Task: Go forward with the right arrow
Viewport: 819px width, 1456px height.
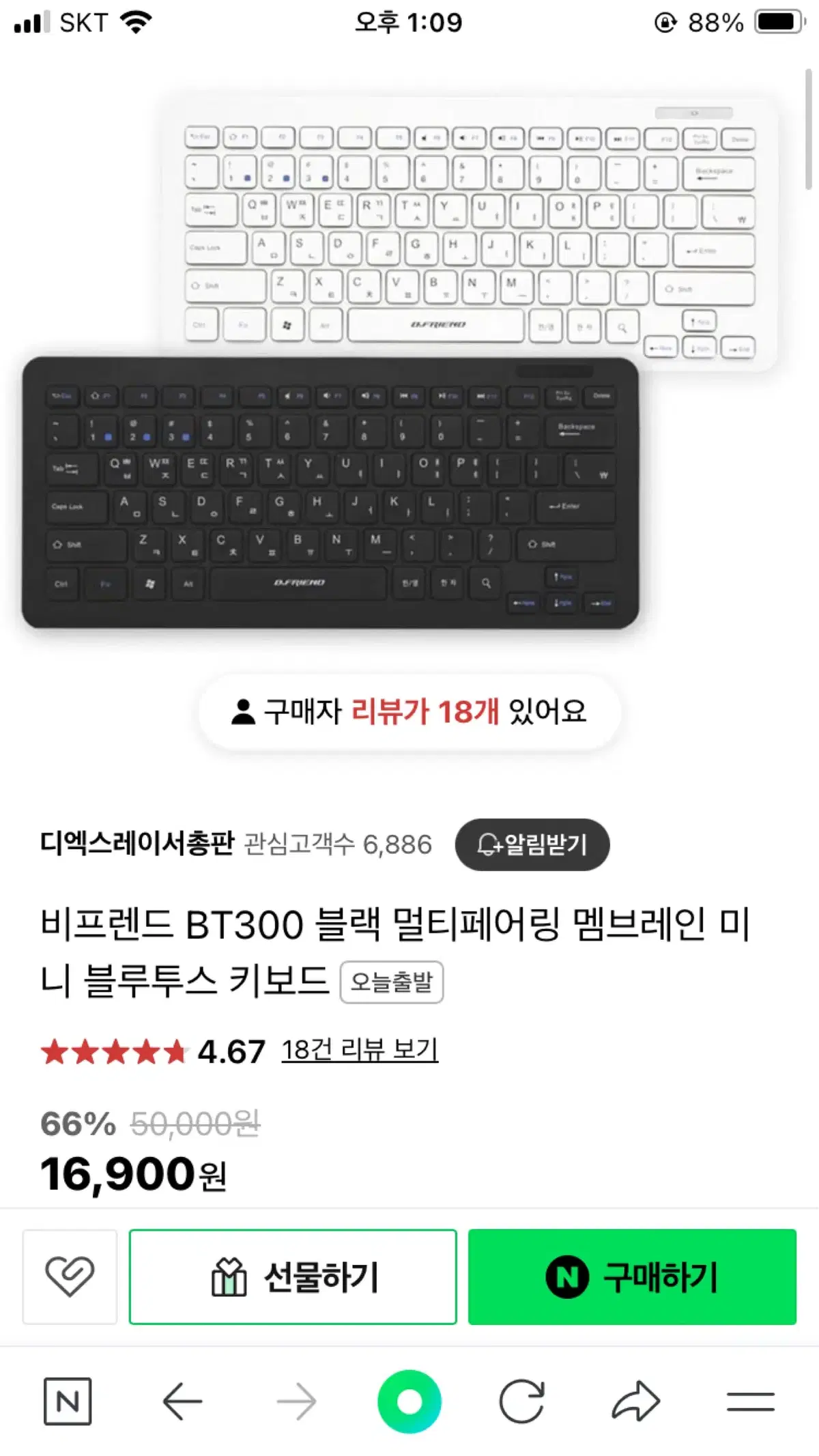Action: pos(296,1401)
